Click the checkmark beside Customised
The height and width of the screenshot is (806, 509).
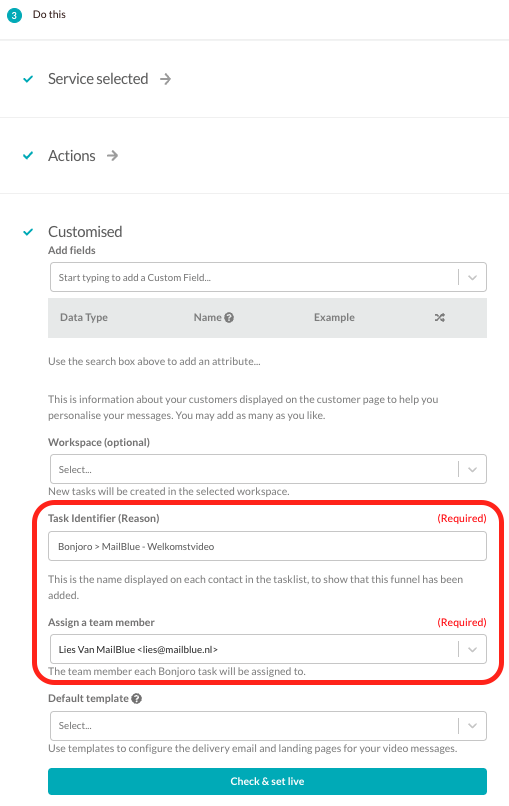pos(28,232)
